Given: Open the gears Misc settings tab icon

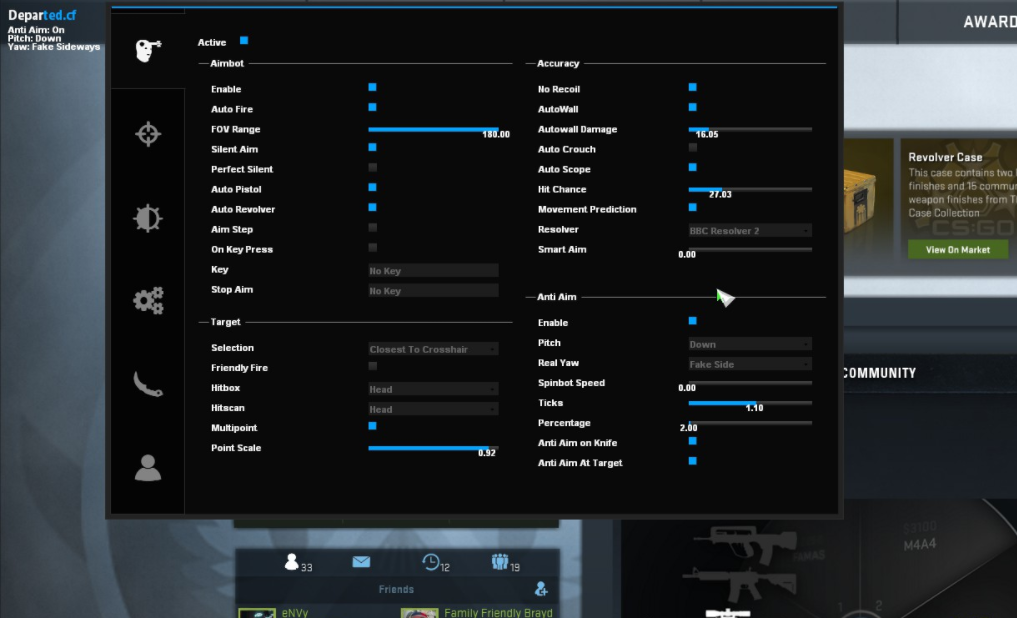Looking at the screenshot, I should pos(148,300).
